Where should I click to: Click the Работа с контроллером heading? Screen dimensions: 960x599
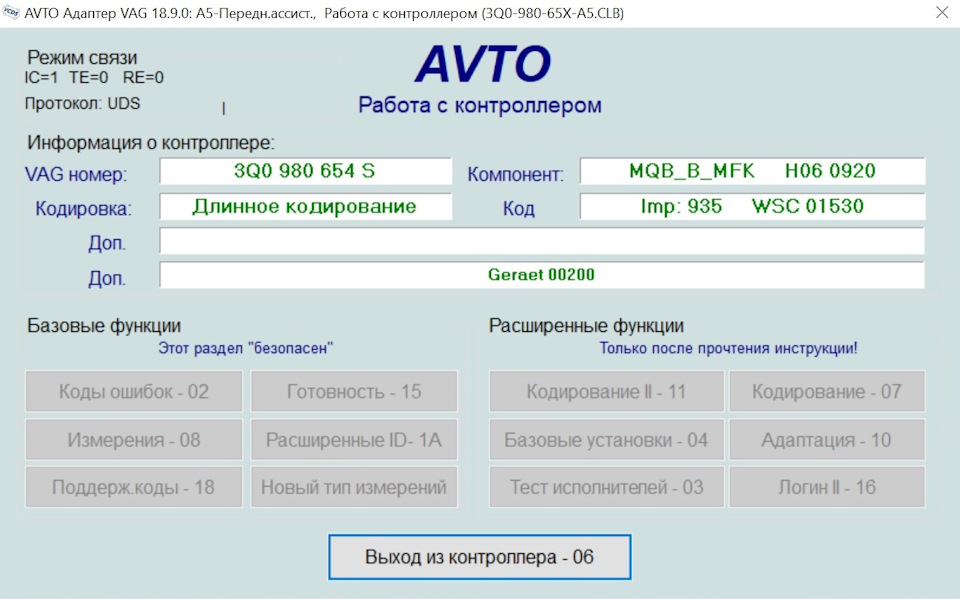tap(480, 105)
